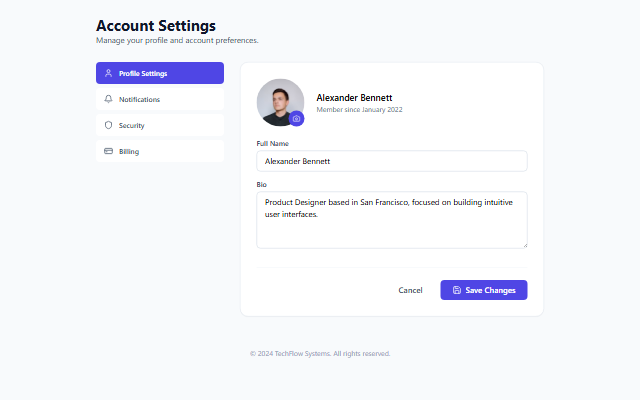Click the camera icon on the avatar
Image resolution: width=640 pixels, height=400 pixels.
click(296, 119)
